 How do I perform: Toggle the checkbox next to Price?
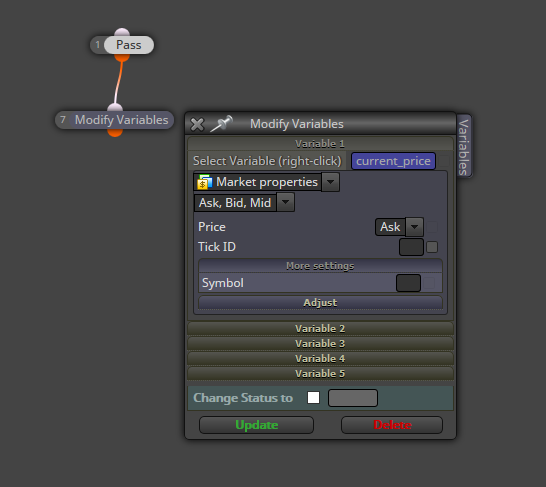pyautogui.click(x=432, y=227)
